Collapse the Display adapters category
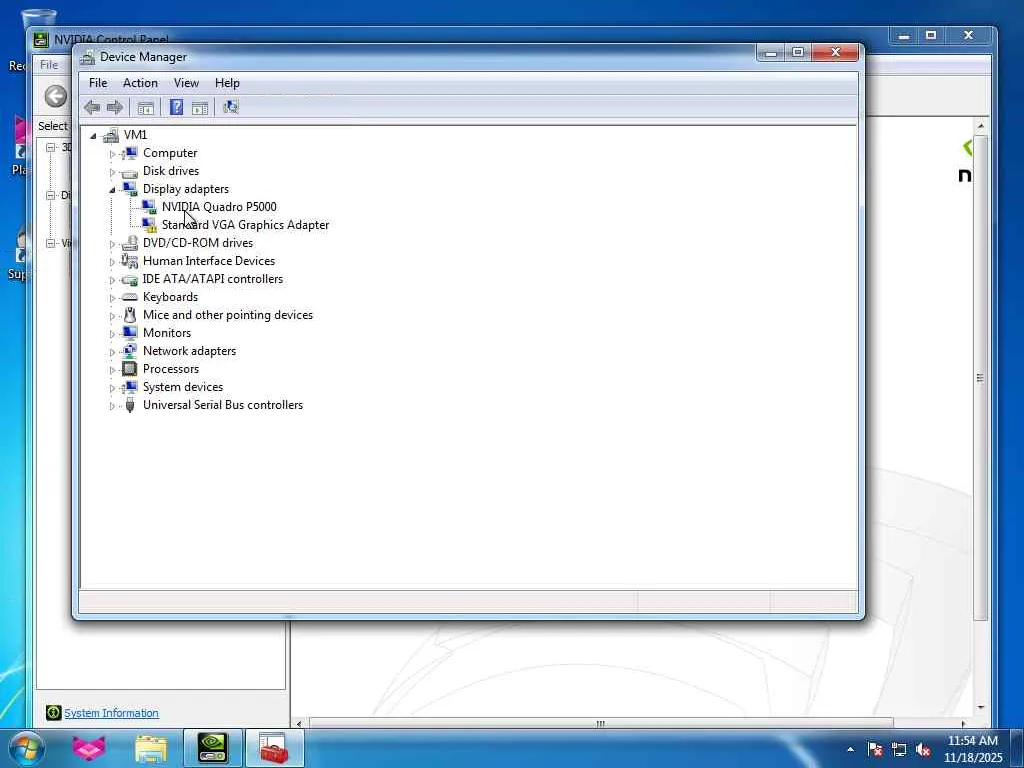Screen dimensions: 1024x768 tap(112, 190)
